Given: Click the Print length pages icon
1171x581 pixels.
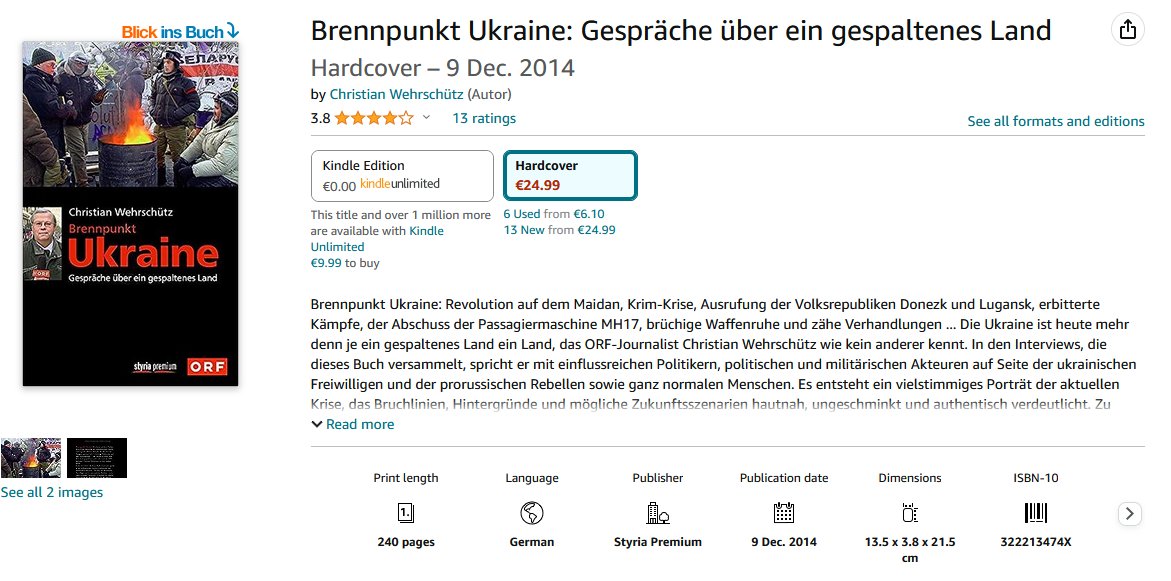Looking at the screenshot, I should click(406, 512).
